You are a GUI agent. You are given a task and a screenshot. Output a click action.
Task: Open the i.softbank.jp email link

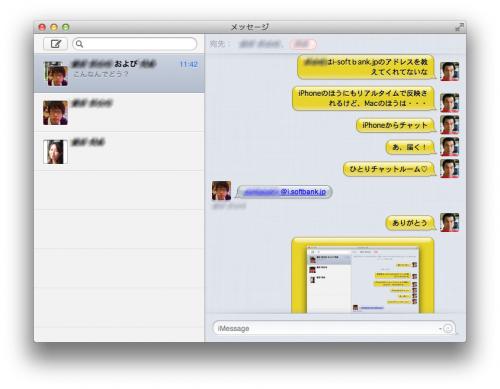click(285, 192)
